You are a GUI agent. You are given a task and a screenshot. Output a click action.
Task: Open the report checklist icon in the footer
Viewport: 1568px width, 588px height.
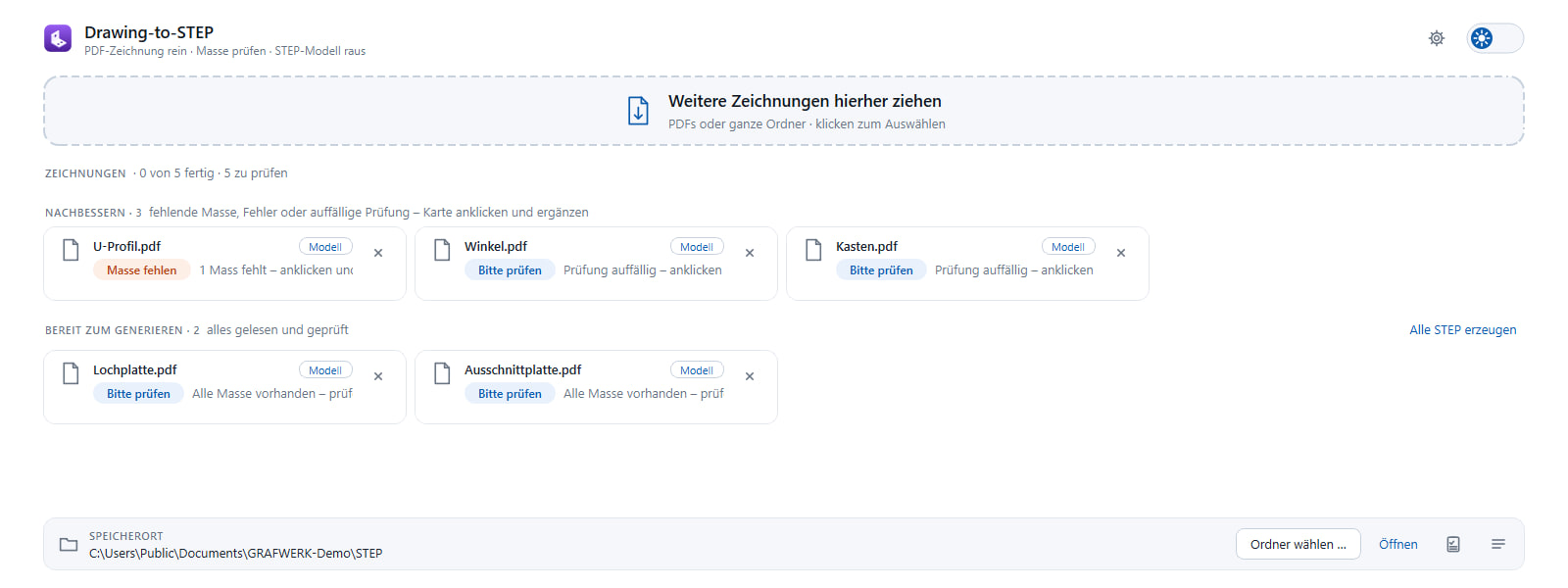click(1453, 544)
